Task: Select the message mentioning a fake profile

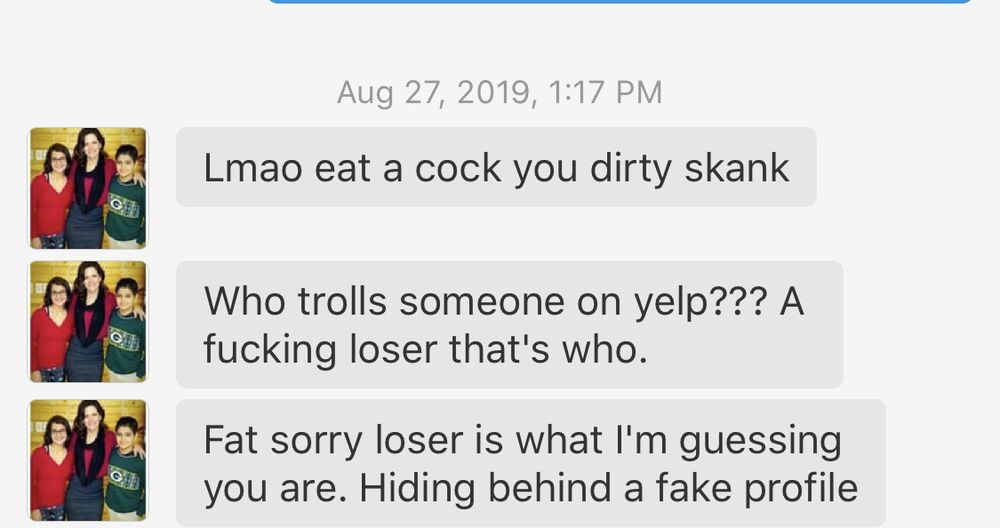Action: point(530,463)
